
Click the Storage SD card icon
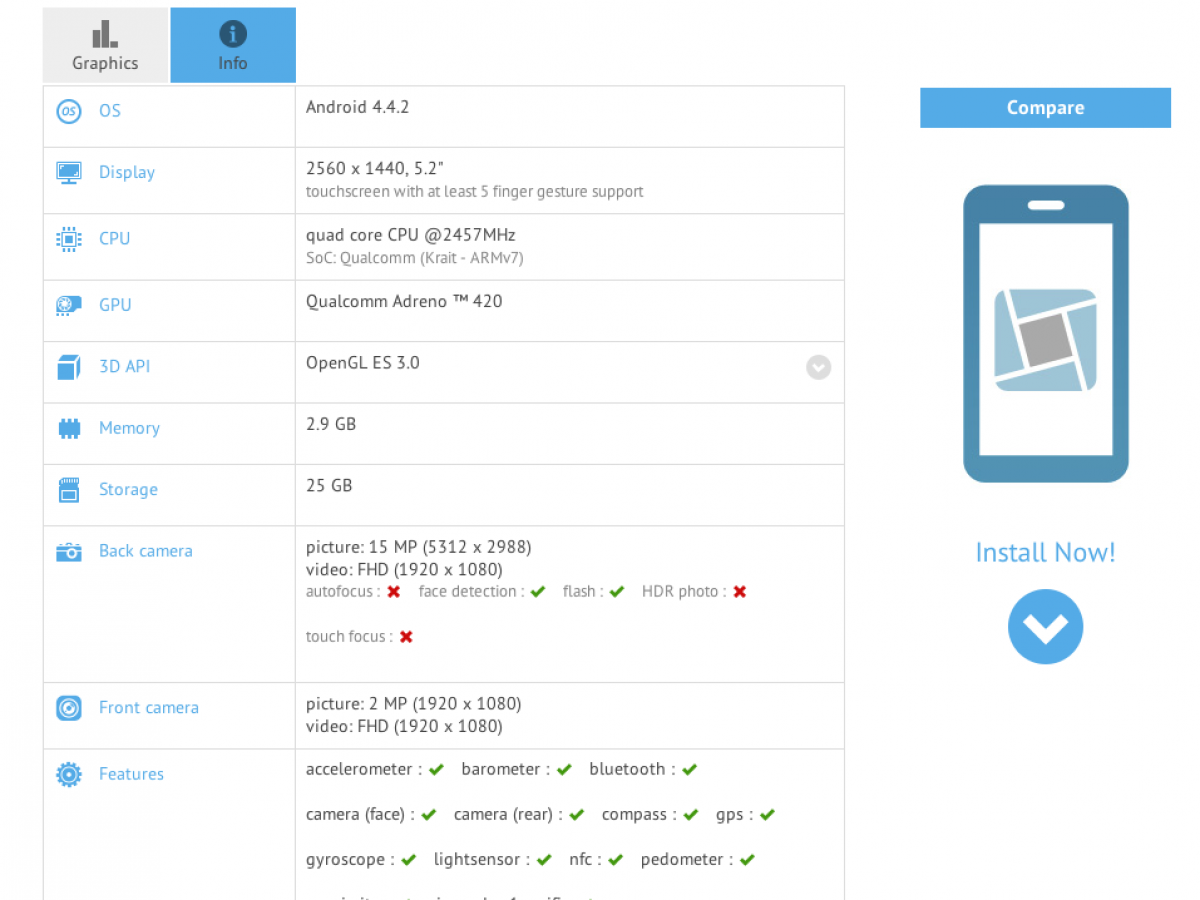(68, 490)
